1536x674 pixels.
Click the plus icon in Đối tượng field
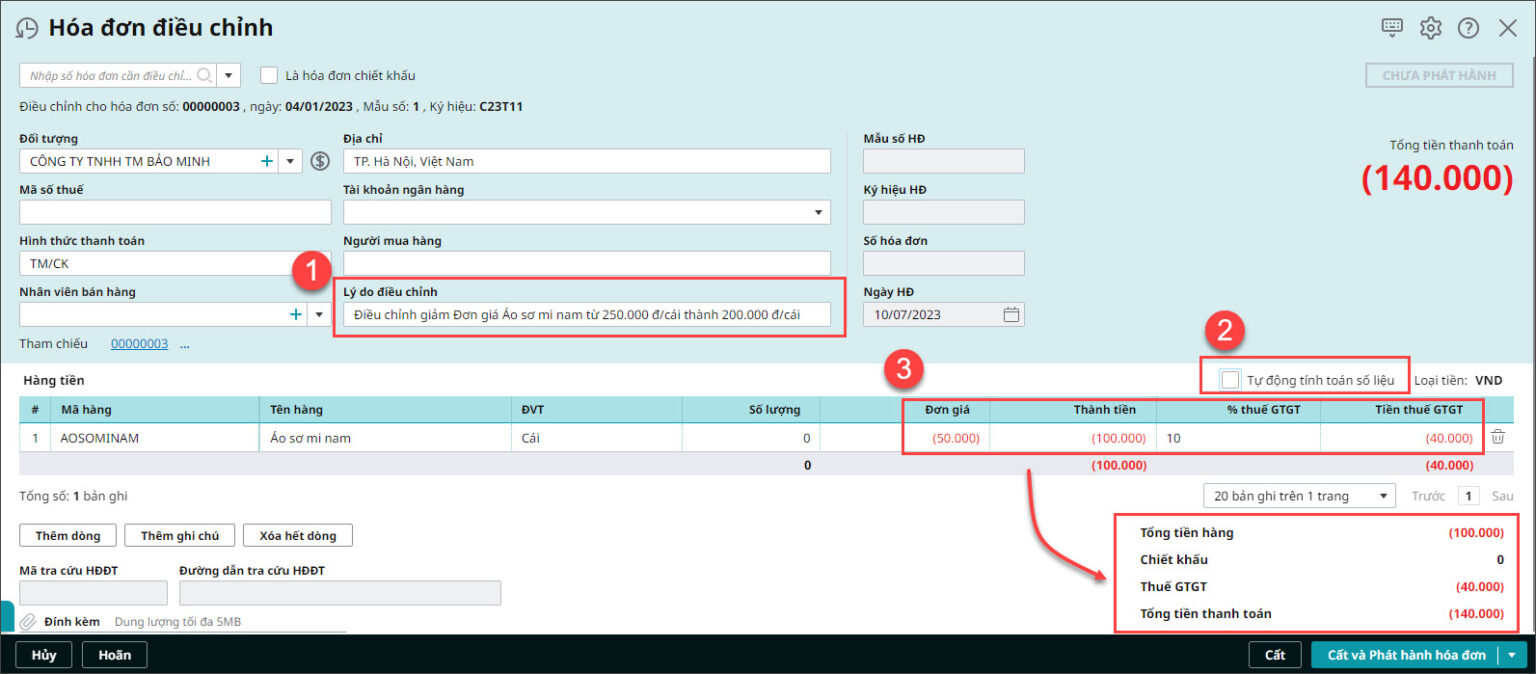[x=267, y=161]
